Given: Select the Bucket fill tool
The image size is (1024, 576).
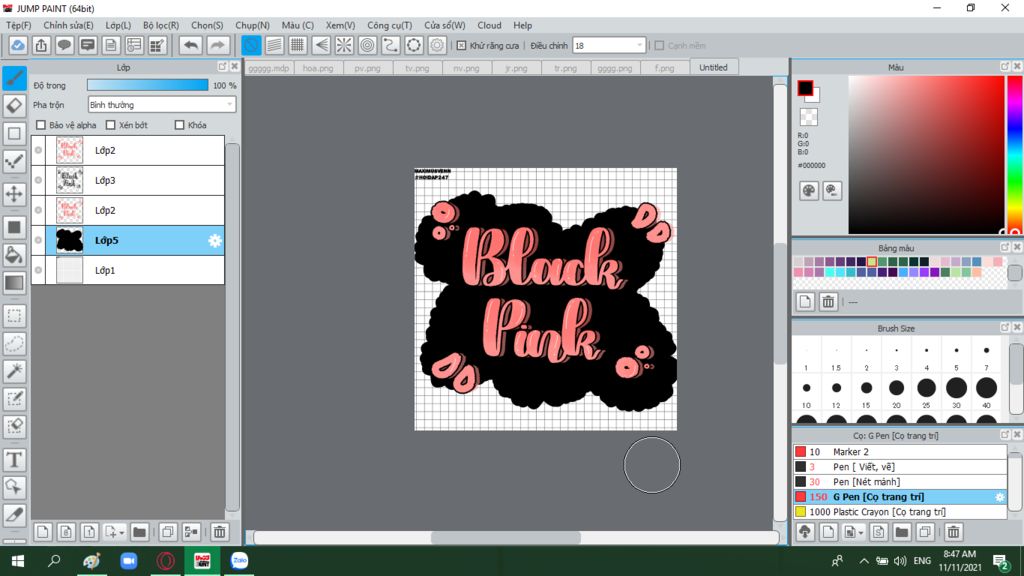Looking at the screenshot, I should click(x=14, y=255).
